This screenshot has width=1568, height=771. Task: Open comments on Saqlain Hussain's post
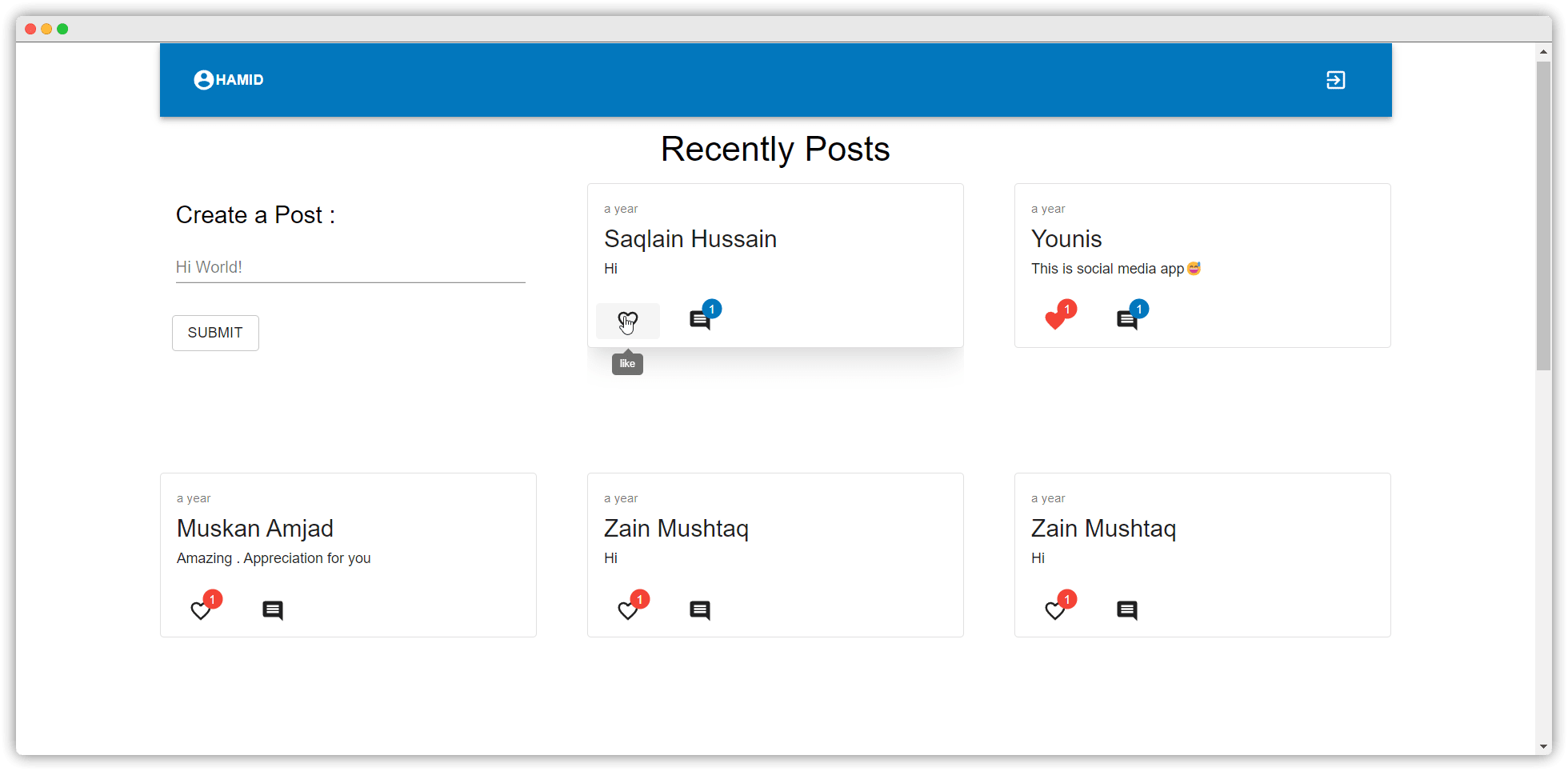pos(700,321)
